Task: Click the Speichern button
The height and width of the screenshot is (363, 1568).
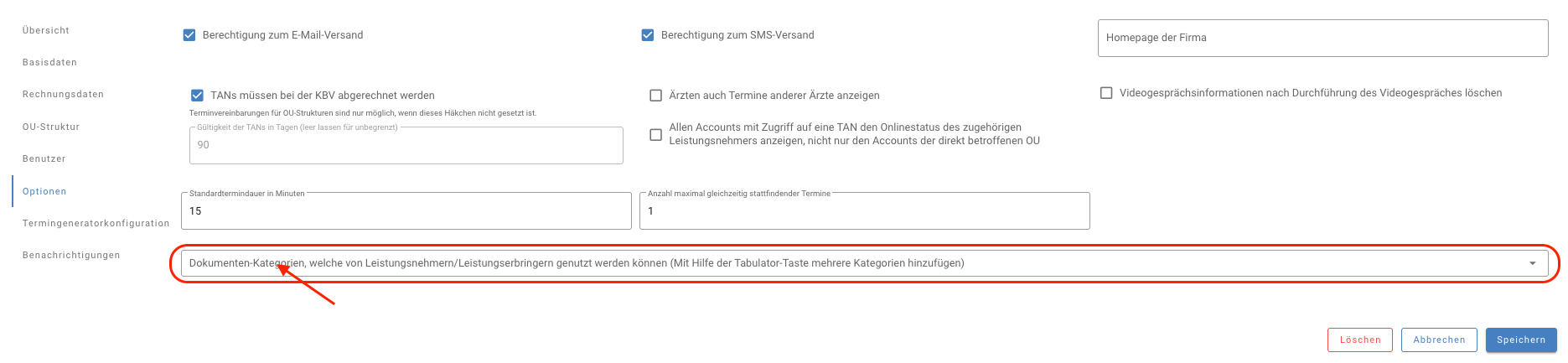Action: [x=1521, y=340]
